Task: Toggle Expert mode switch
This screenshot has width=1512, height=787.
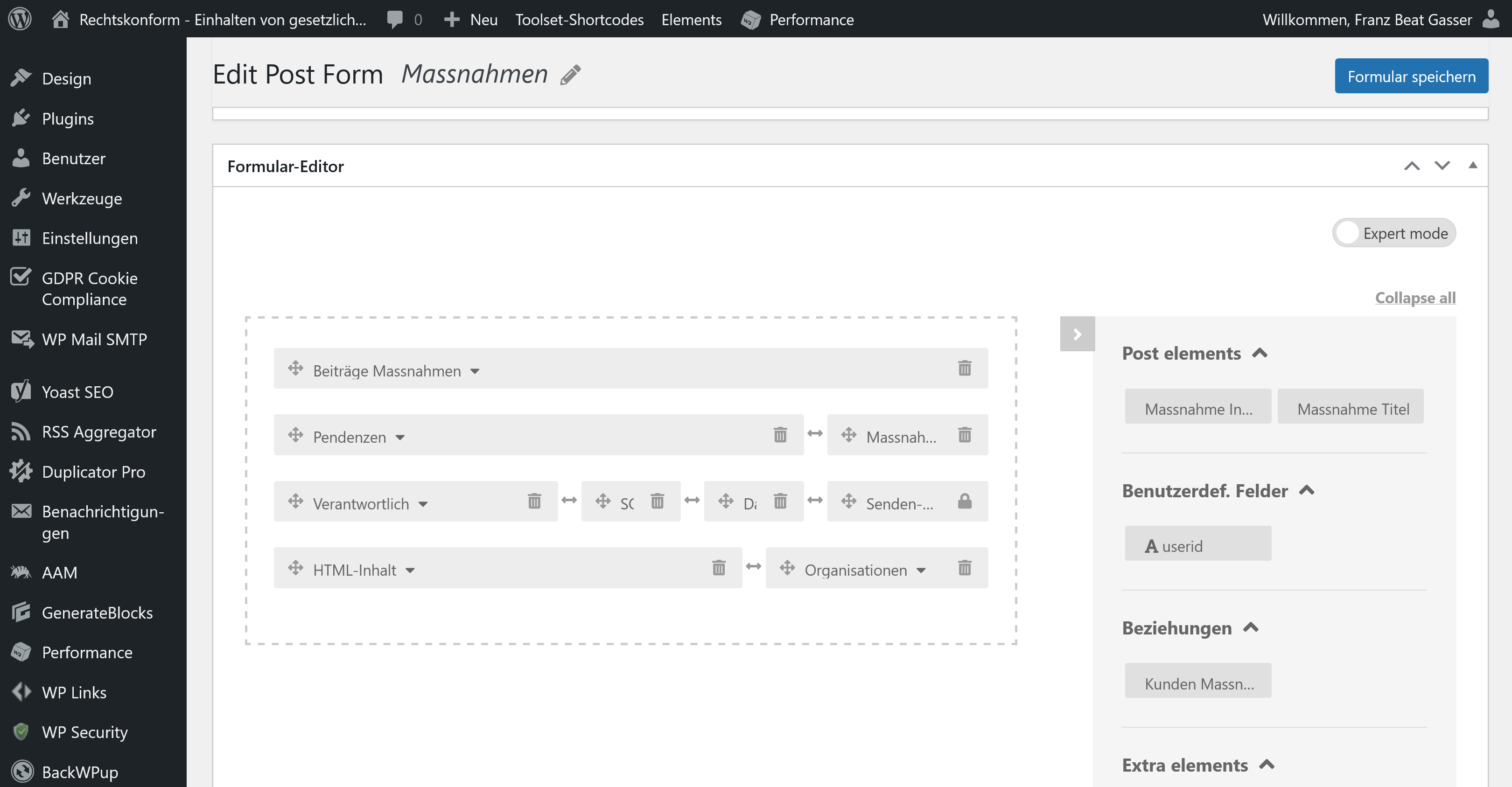Action: [1394, 233]
